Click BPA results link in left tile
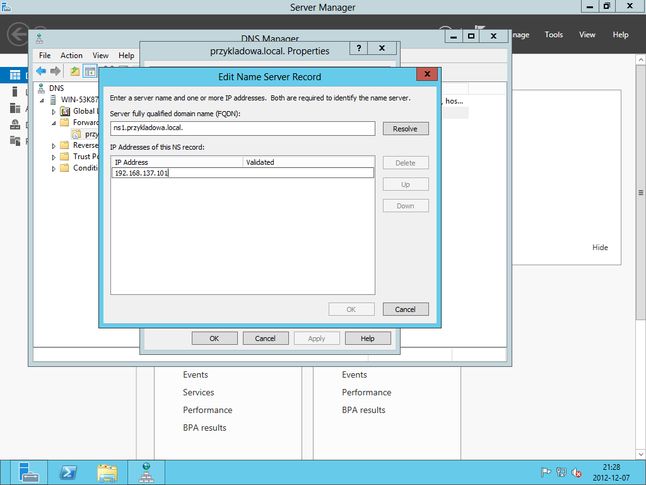Image resolution: width=646 pixels, height=485 pixels. (204, 428)
